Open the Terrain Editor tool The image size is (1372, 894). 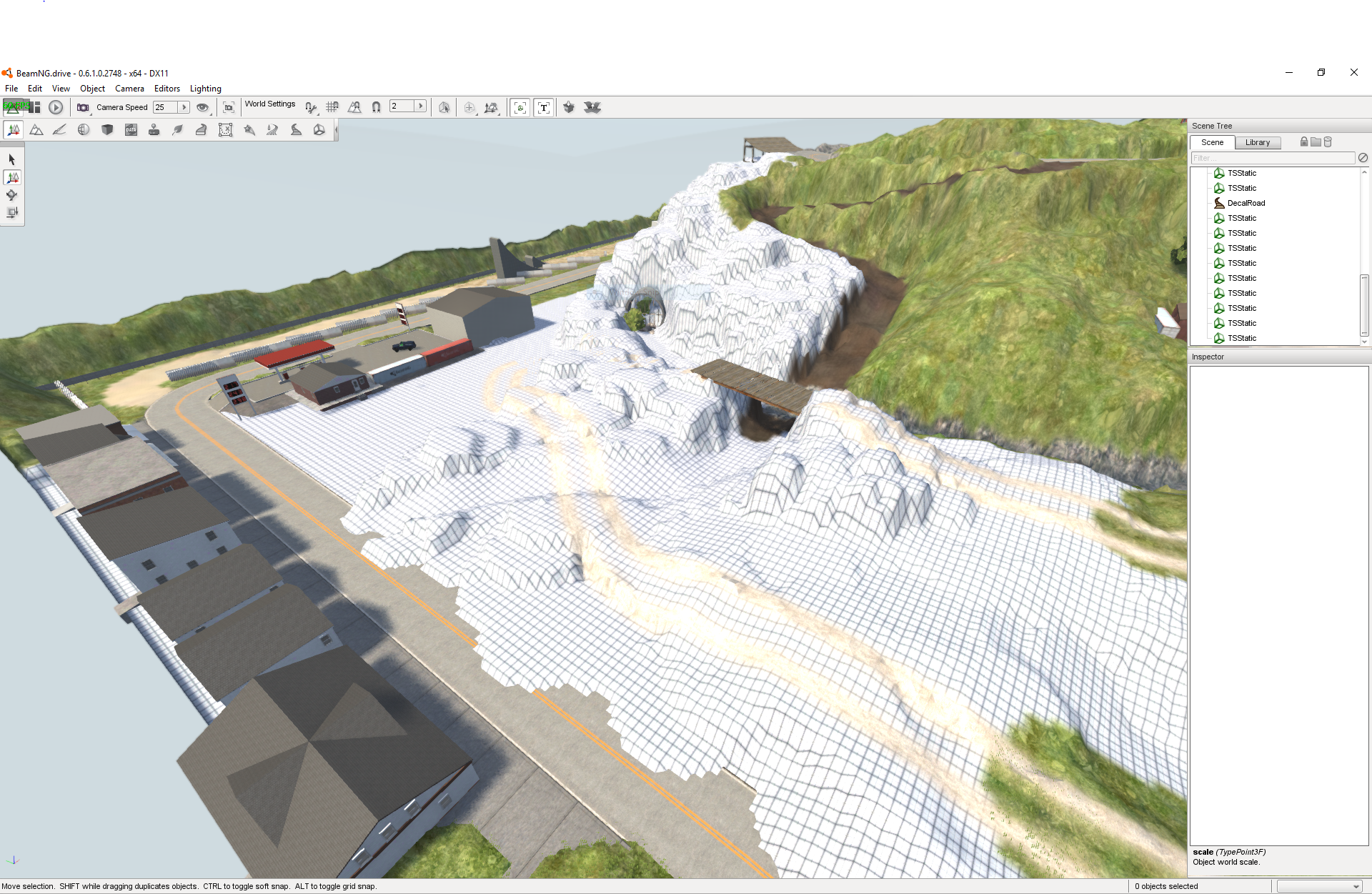pyautogui.click(x=36, y=130)
